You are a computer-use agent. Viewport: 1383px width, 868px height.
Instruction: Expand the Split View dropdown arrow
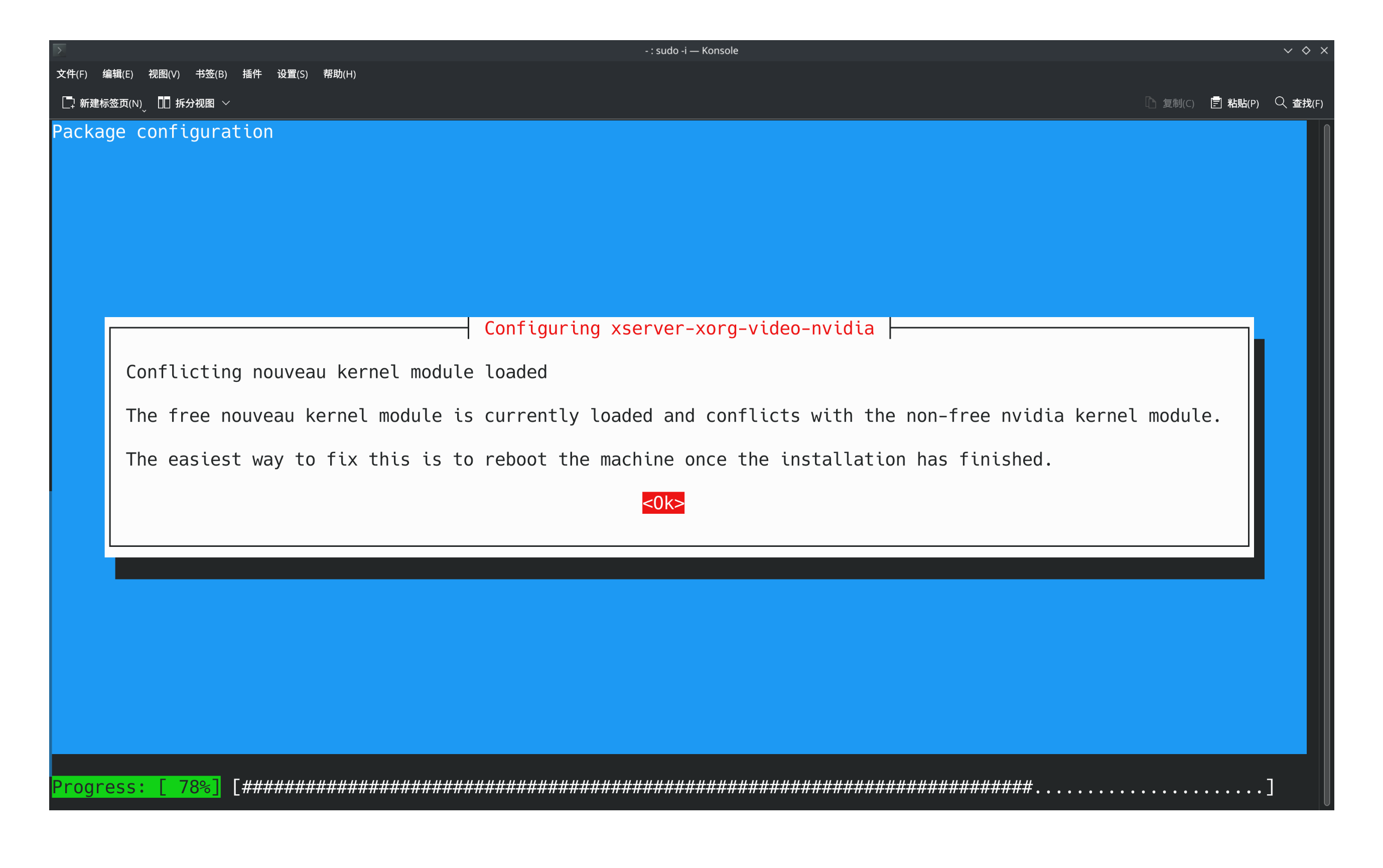(226, 103)
